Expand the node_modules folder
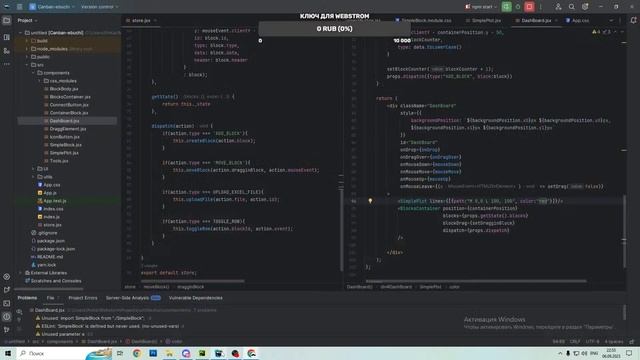This screenshot has width=640, height=360. [x=27, y=49]
